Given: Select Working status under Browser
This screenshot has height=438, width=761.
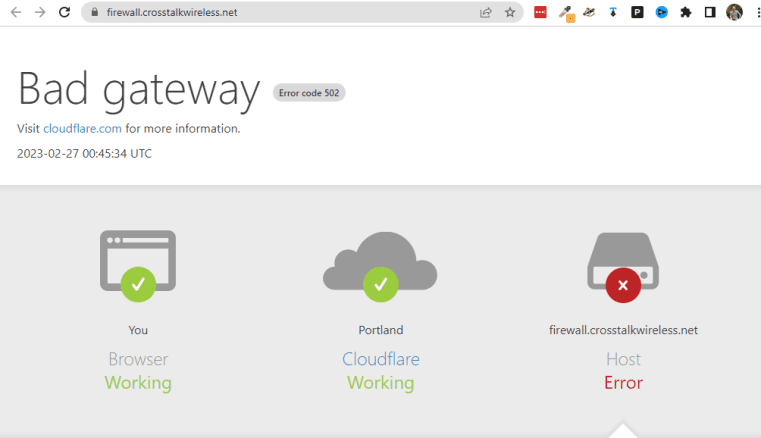Looking at the screenshot, I should 138,383.
